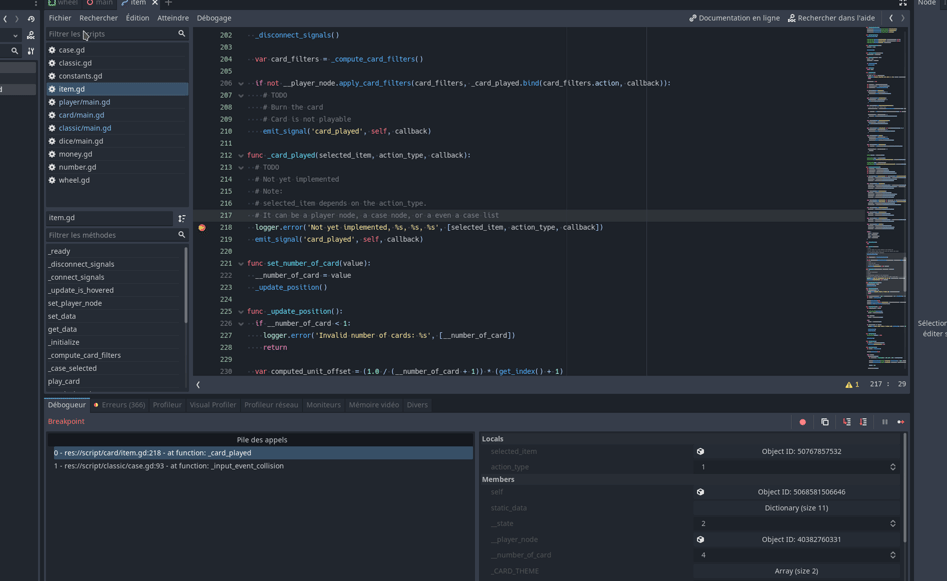Open case.gd script

tap(117, 50)
